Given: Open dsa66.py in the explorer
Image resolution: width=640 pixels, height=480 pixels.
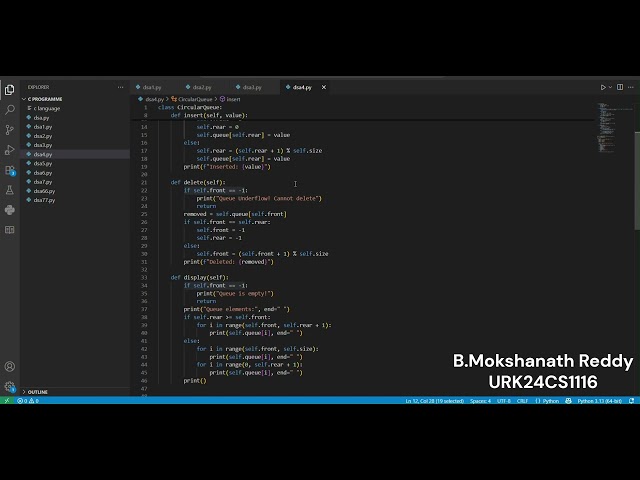Looking at the screenshot, I should tap(44, 191).
